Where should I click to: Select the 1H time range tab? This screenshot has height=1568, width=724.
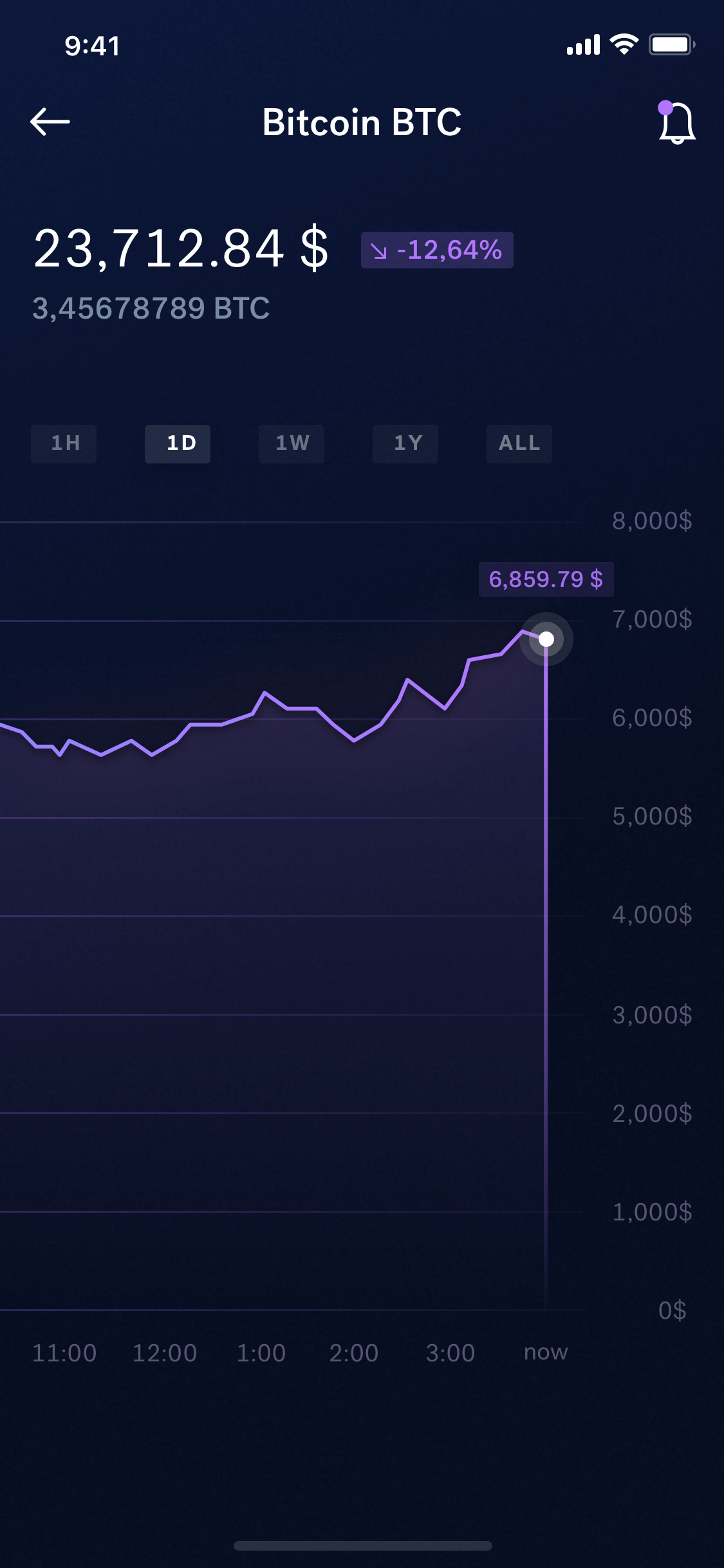pyautogui.click(x=64, y=443)
